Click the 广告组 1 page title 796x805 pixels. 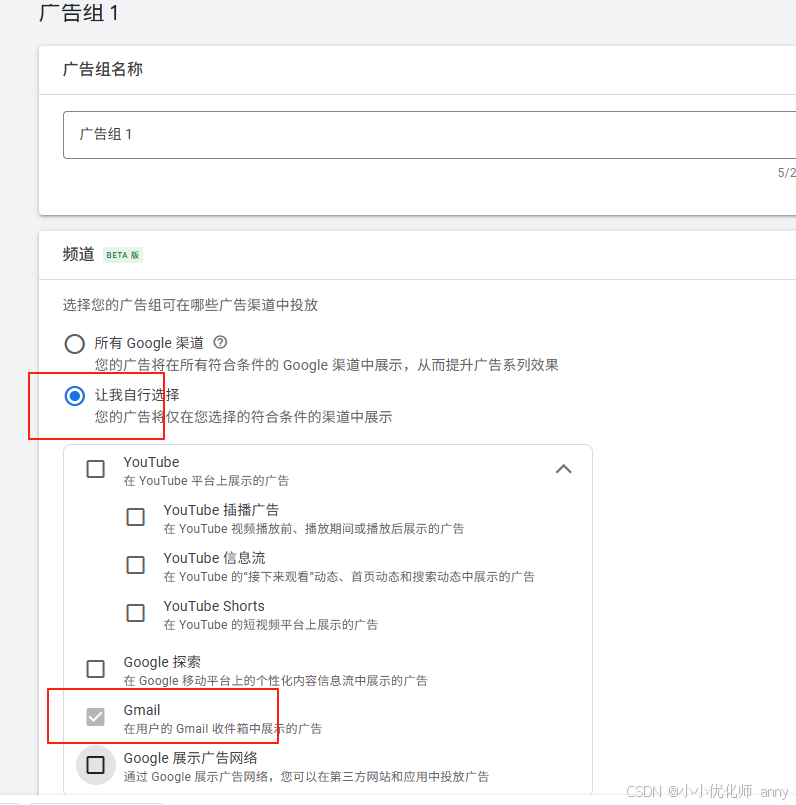pyautogui.click(x=78, y=13)
